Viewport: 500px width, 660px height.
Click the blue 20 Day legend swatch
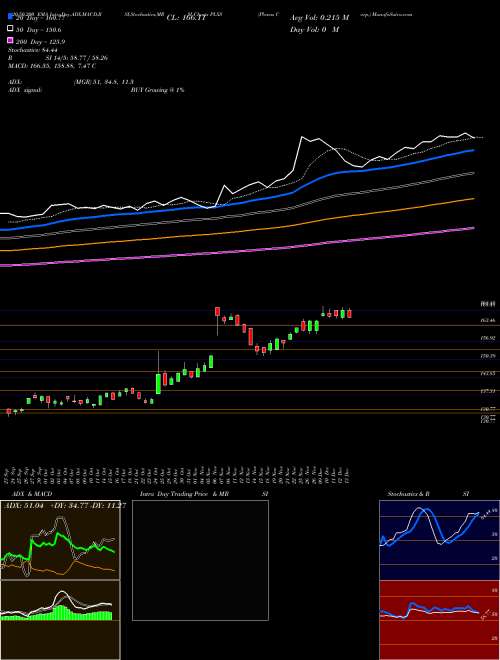10,17
